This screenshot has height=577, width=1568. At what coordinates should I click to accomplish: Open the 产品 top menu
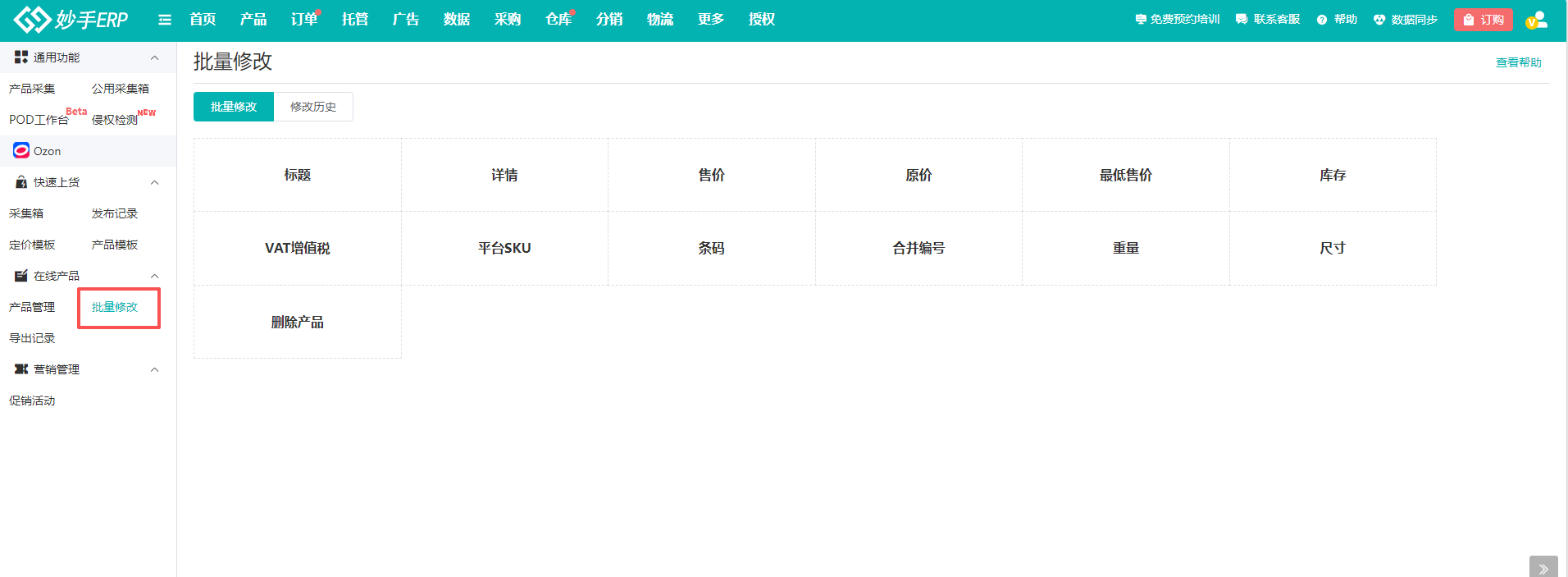coord(253,20)
